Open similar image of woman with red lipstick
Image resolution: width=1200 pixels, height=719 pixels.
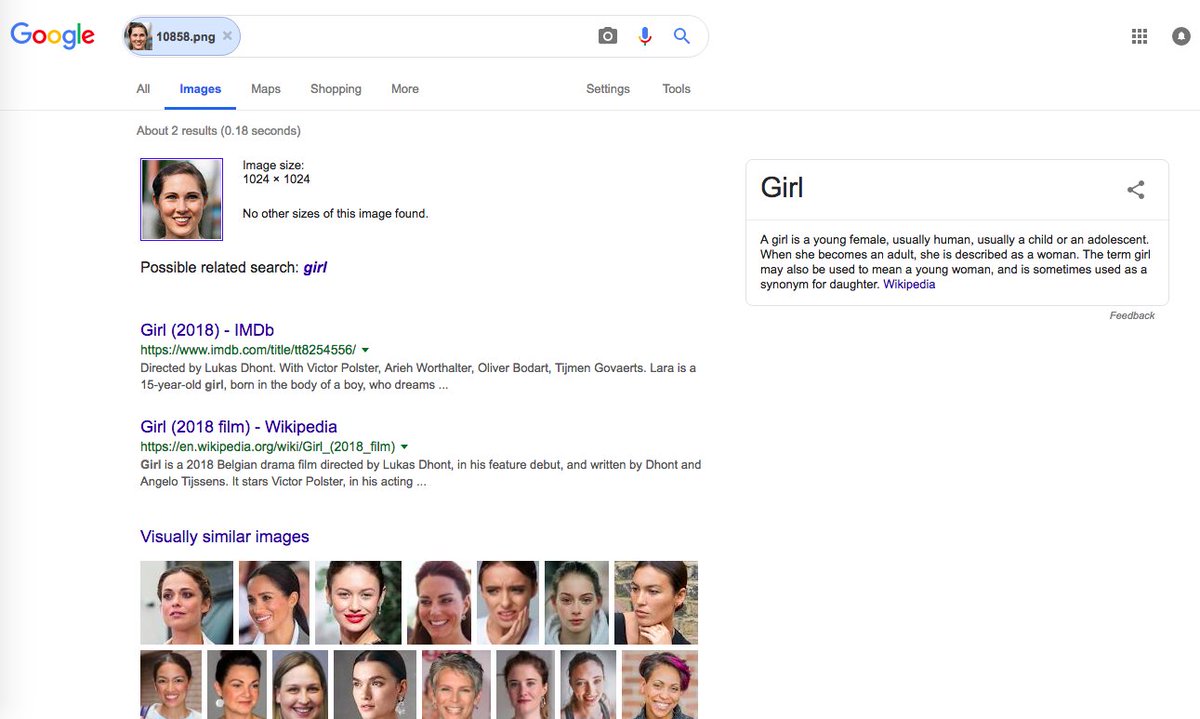pyautogui.click(x=358, y=602)
